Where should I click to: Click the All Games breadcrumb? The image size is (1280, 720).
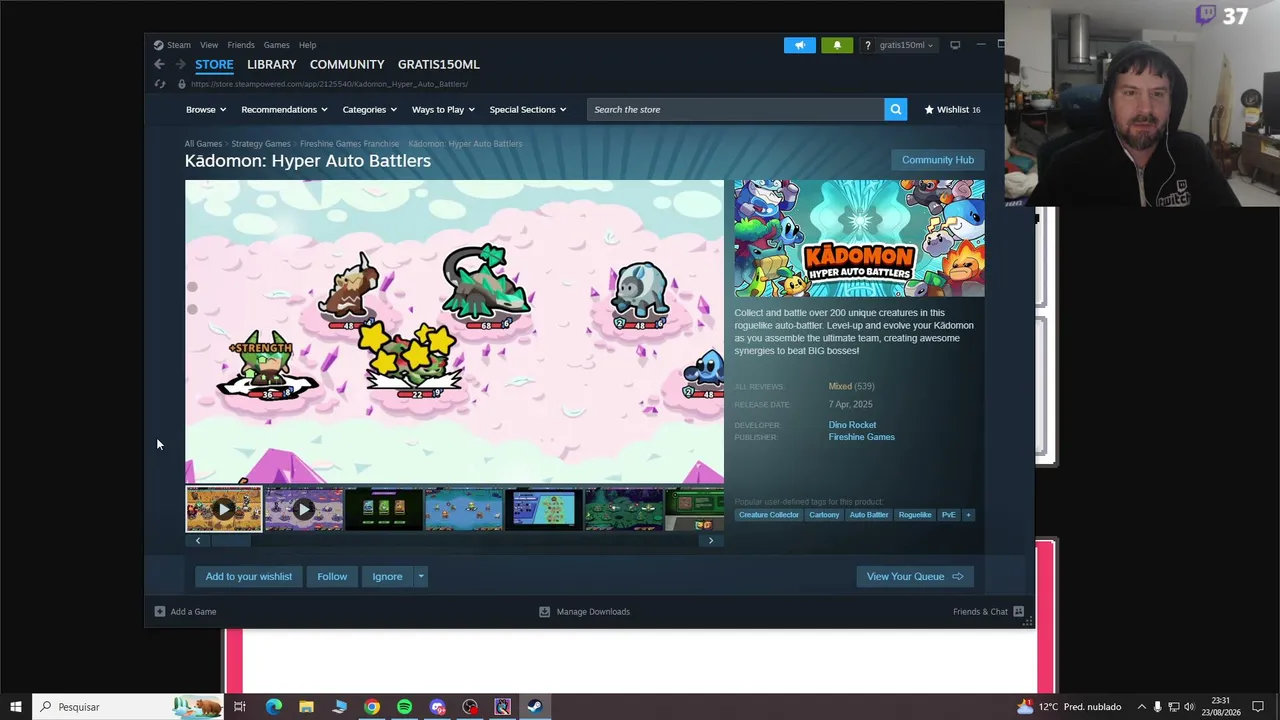click(203, 144)
